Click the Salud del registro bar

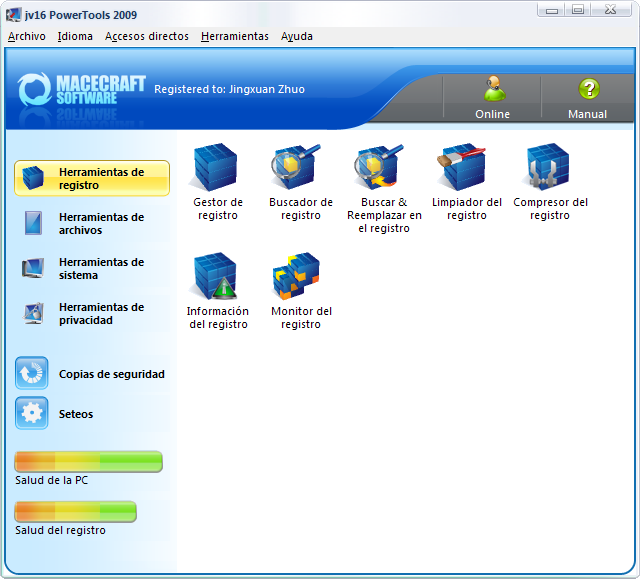pos(75,511)
